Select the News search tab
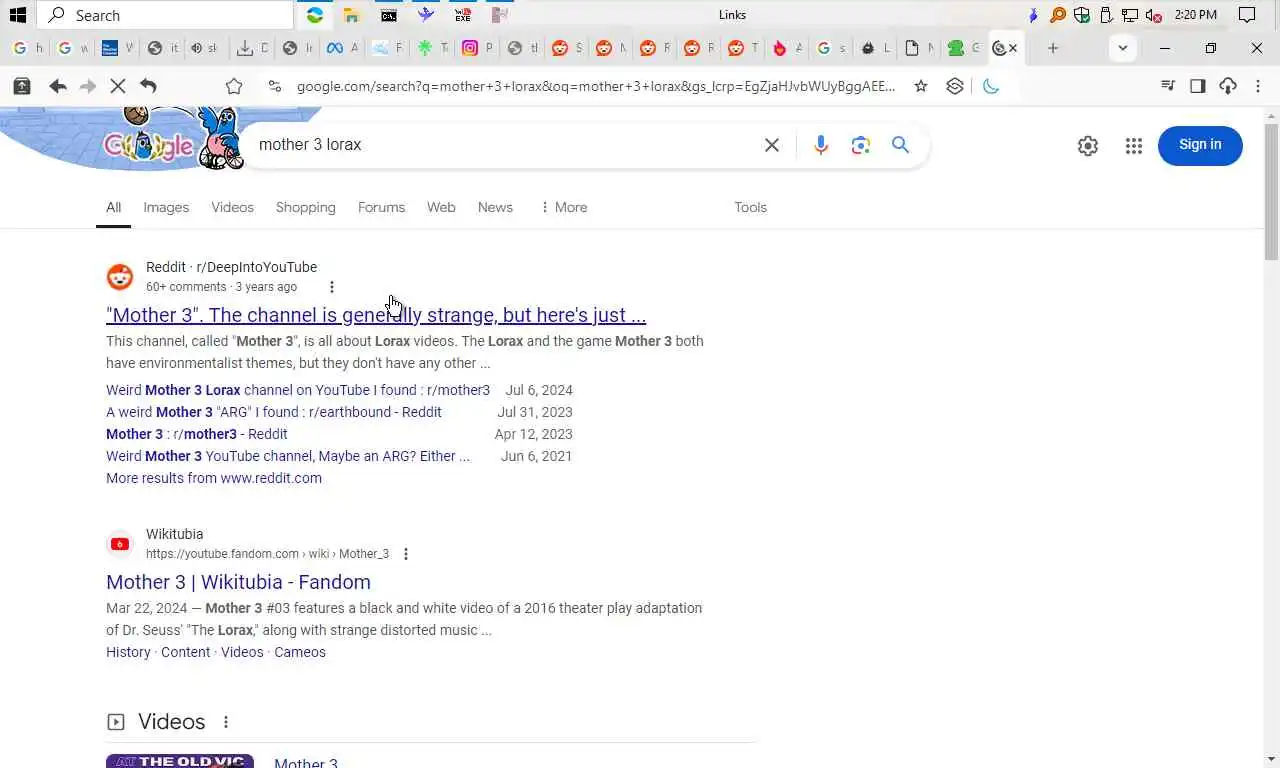 (x=495, y=207)
